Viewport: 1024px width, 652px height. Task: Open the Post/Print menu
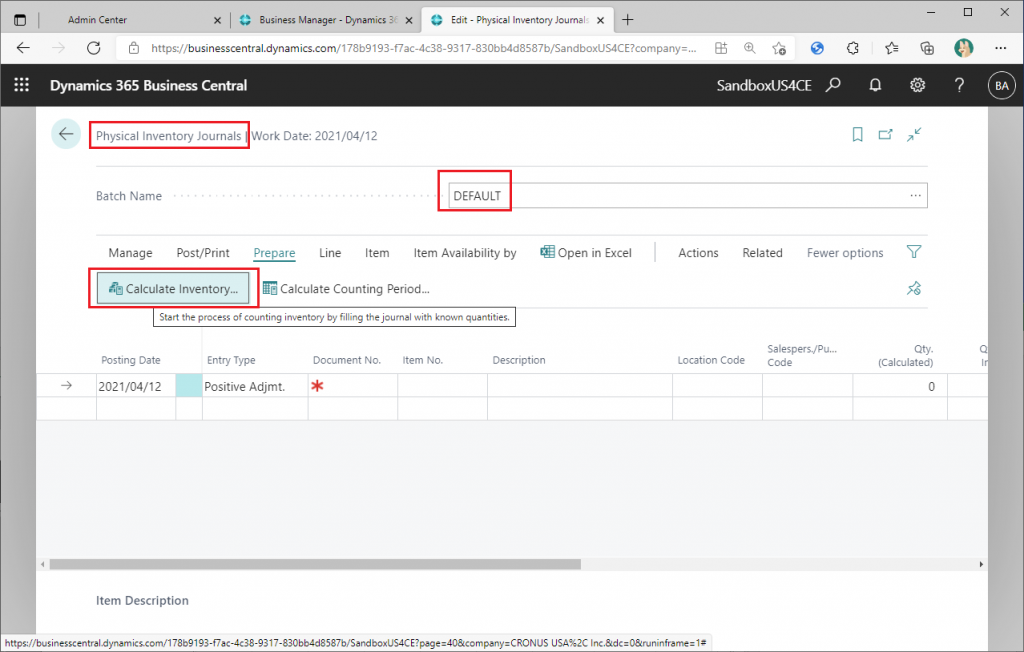tap(203, 253)
